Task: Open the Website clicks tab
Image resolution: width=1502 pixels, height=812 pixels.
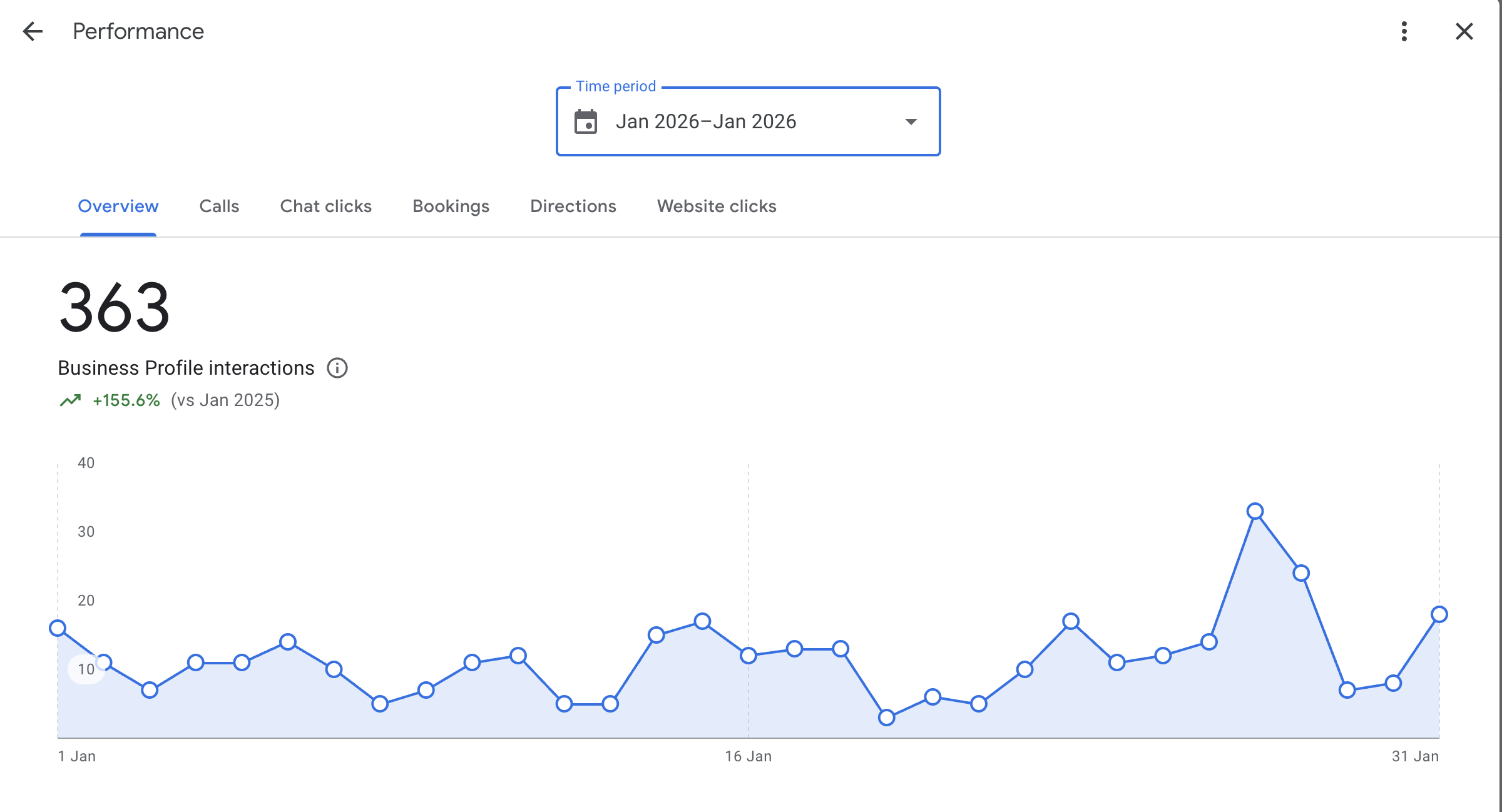Action: coord(716,206)
